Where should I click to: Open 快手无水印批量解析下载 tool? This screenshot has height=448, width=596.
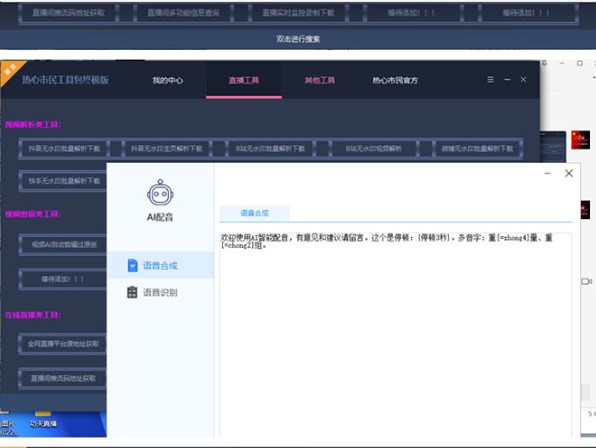[x=63, y=181]
